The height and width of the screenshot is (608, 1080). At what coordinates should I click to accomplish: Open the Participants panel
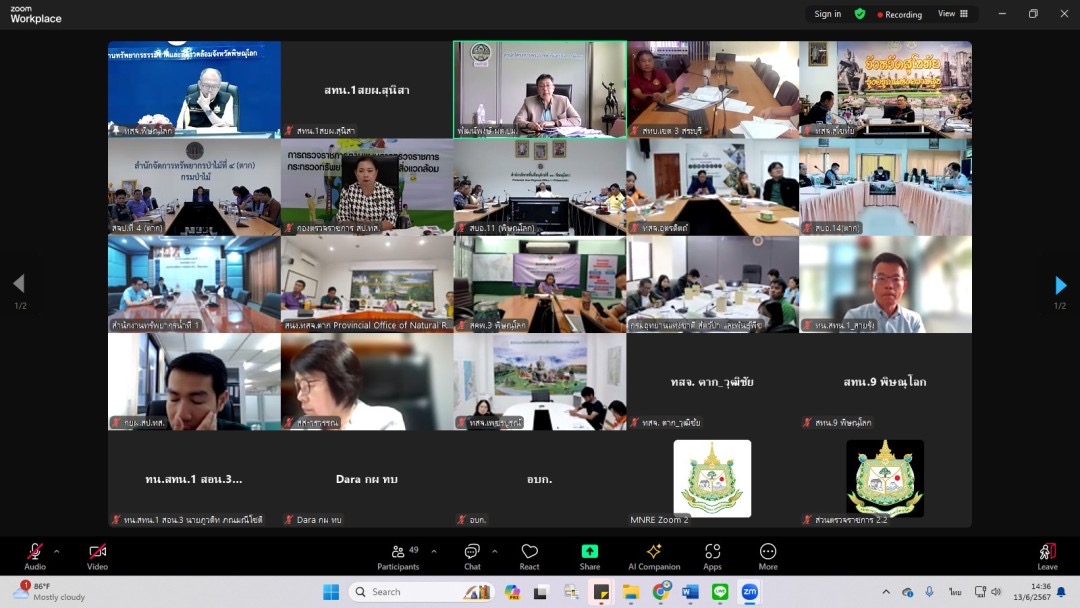[x=398, y=556]
